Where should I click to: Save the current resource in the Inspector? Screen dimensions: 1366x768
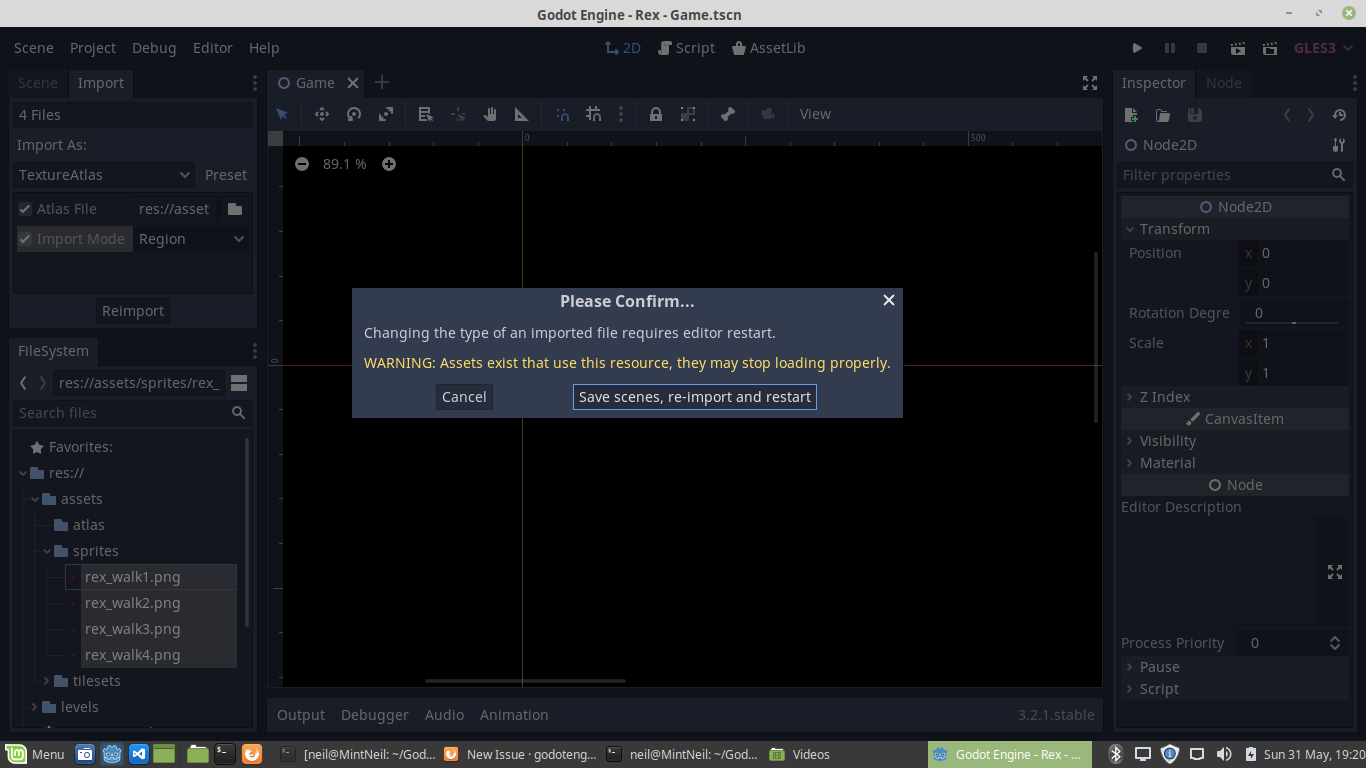coord(1194,115)
